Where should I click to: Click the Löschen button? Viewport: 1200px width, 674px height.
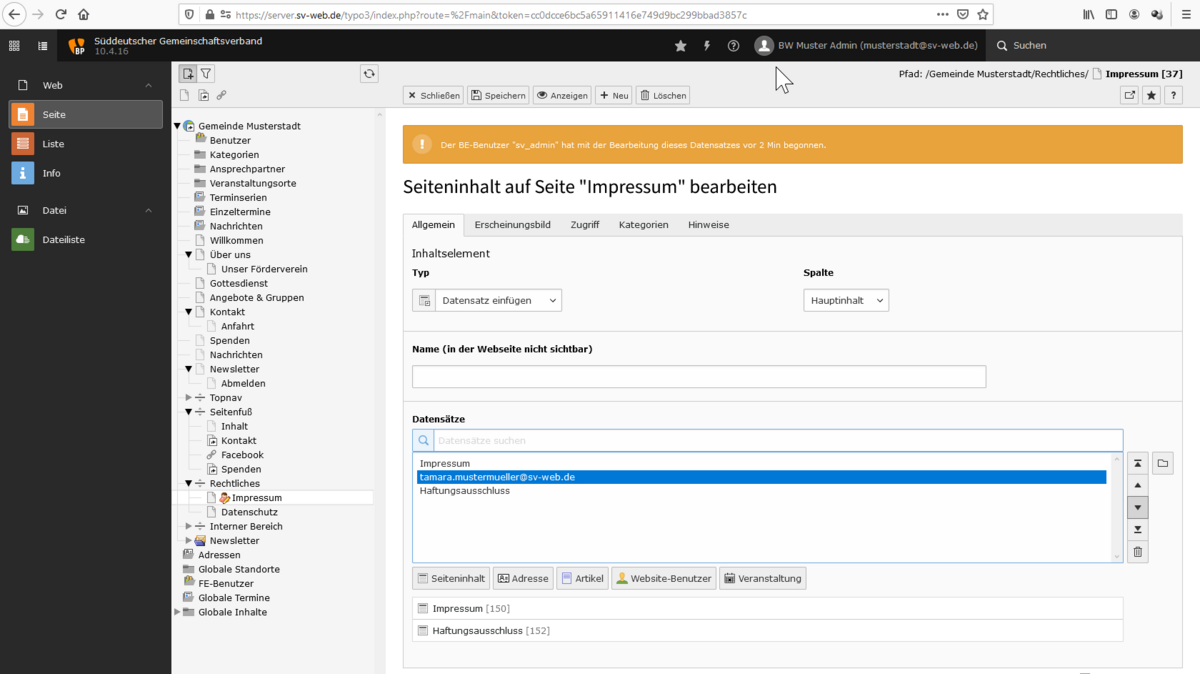point(663,96)
